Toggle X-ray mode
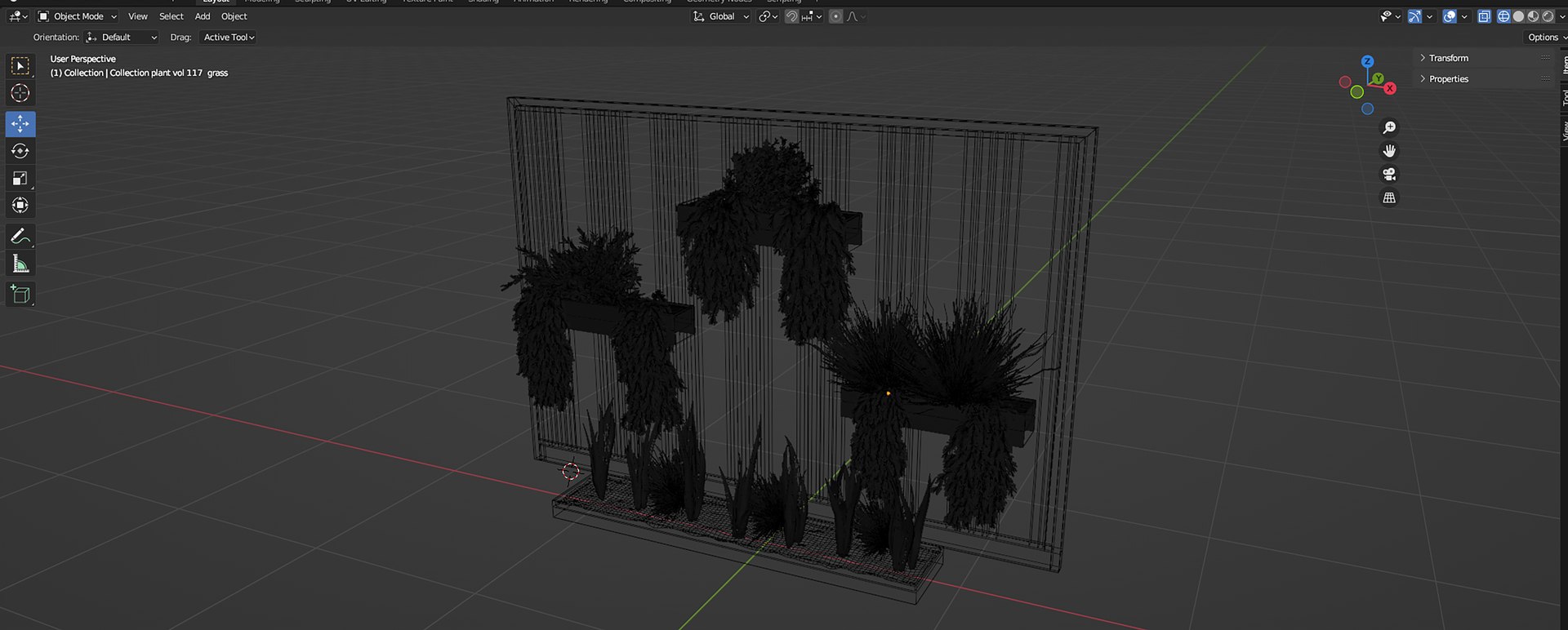Image resolution: width=1568 pixels, height=630 pixels. 1484,16
